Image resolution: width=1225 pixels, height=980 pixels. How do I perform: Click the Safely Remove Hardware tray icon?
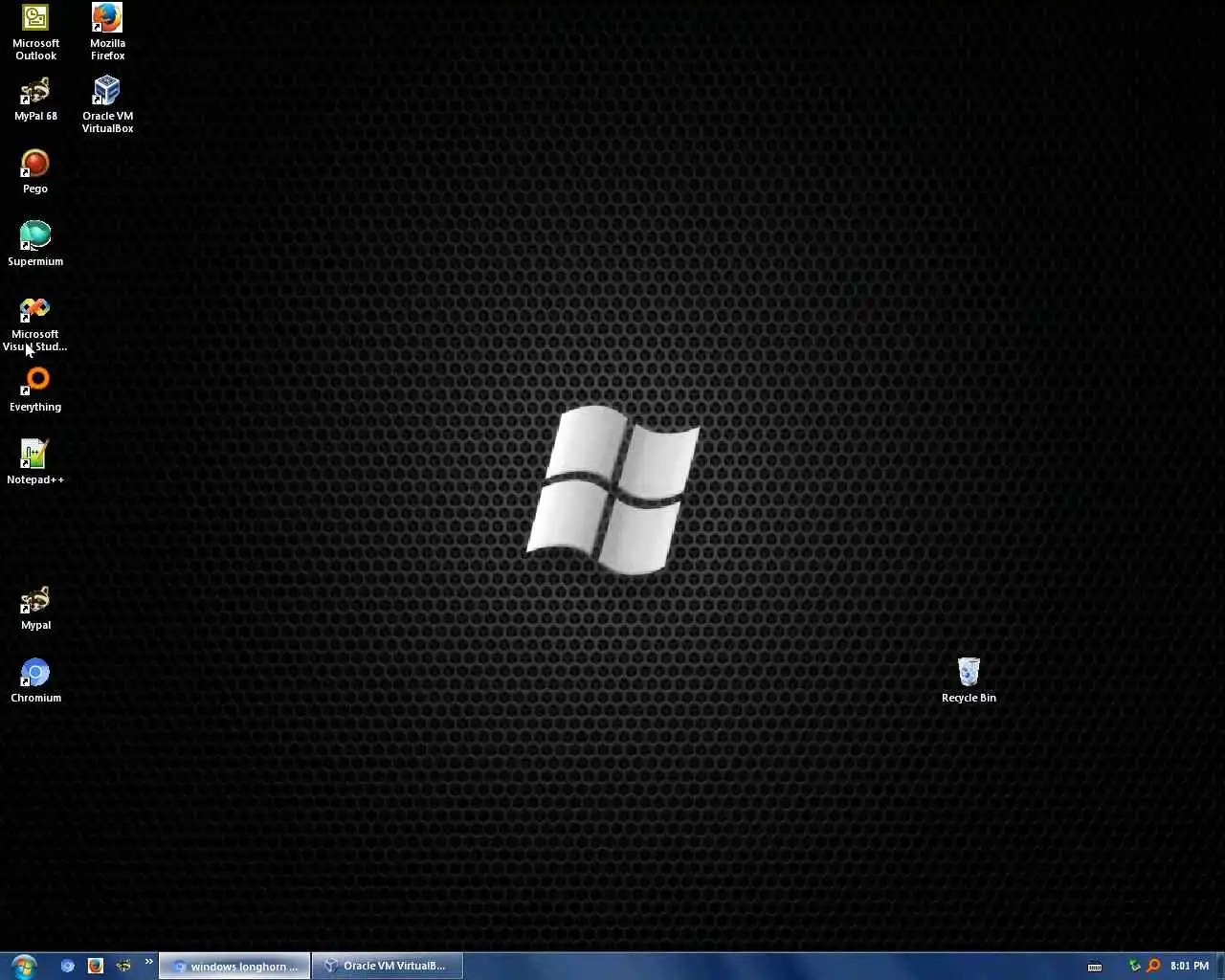(x=1135, y=966)
